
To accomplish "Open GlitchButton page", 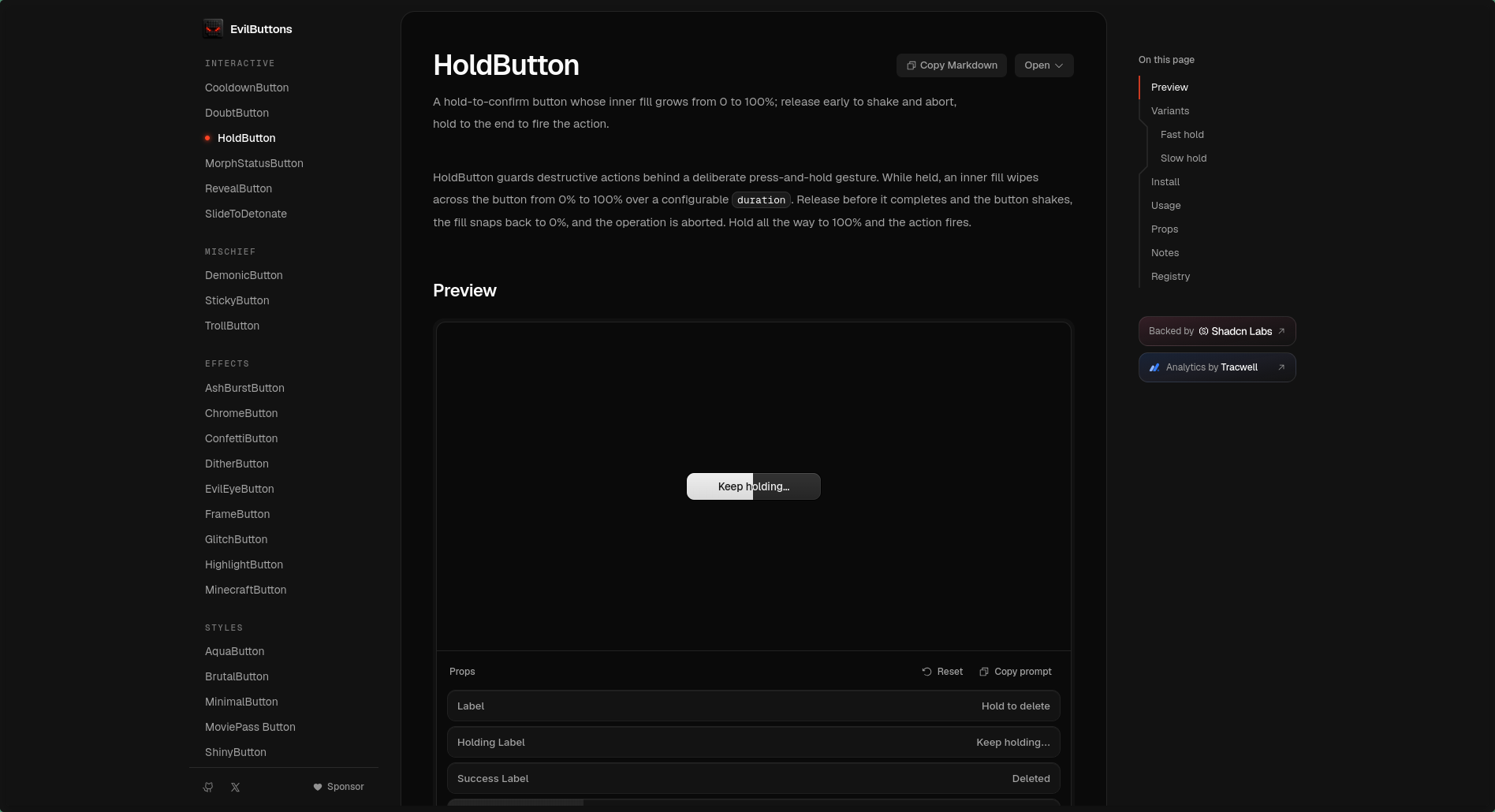I will [x=236, y=539].
